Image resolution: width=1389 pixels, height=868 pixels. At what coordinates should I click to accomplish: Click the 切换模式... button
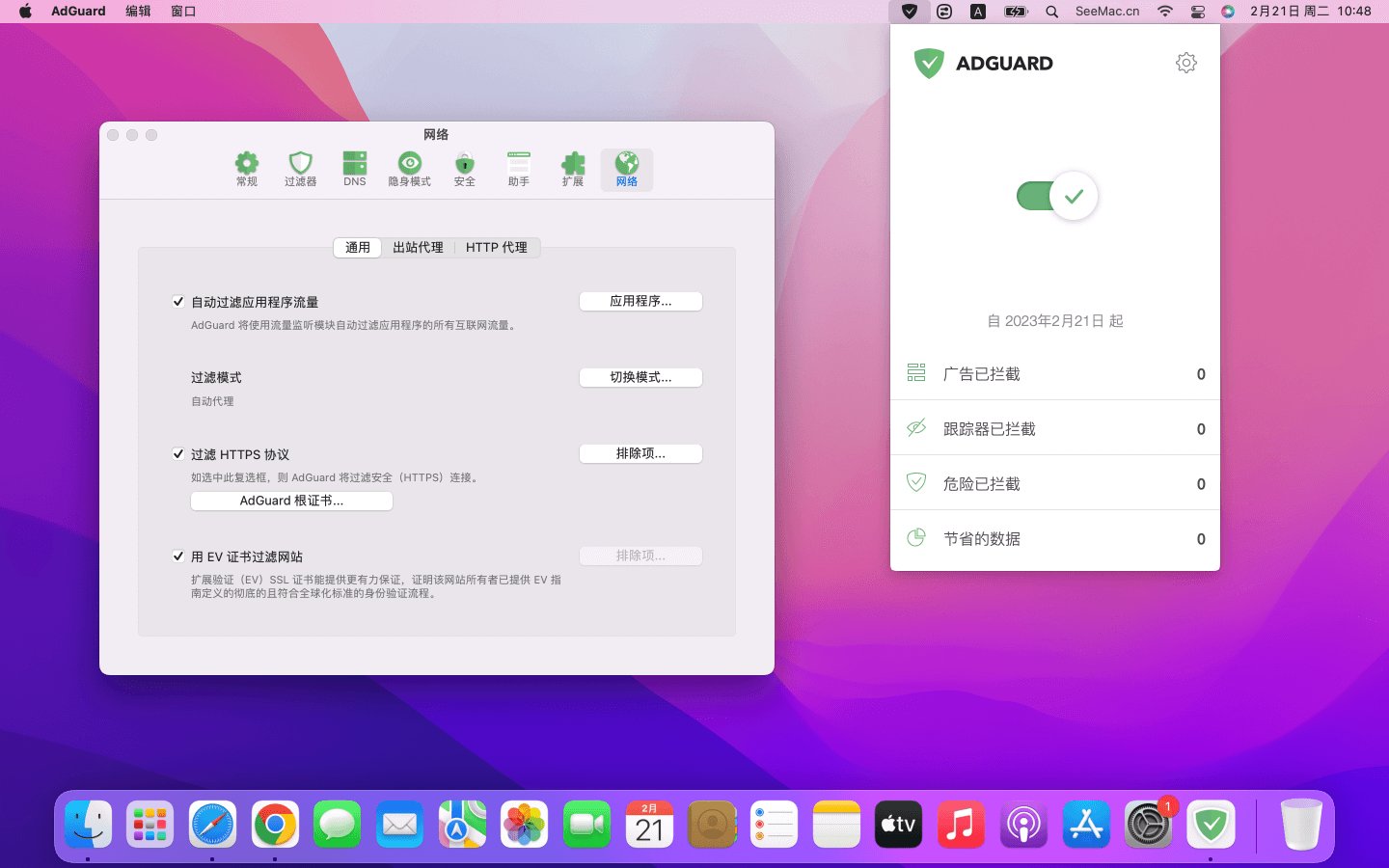(640, 377)
